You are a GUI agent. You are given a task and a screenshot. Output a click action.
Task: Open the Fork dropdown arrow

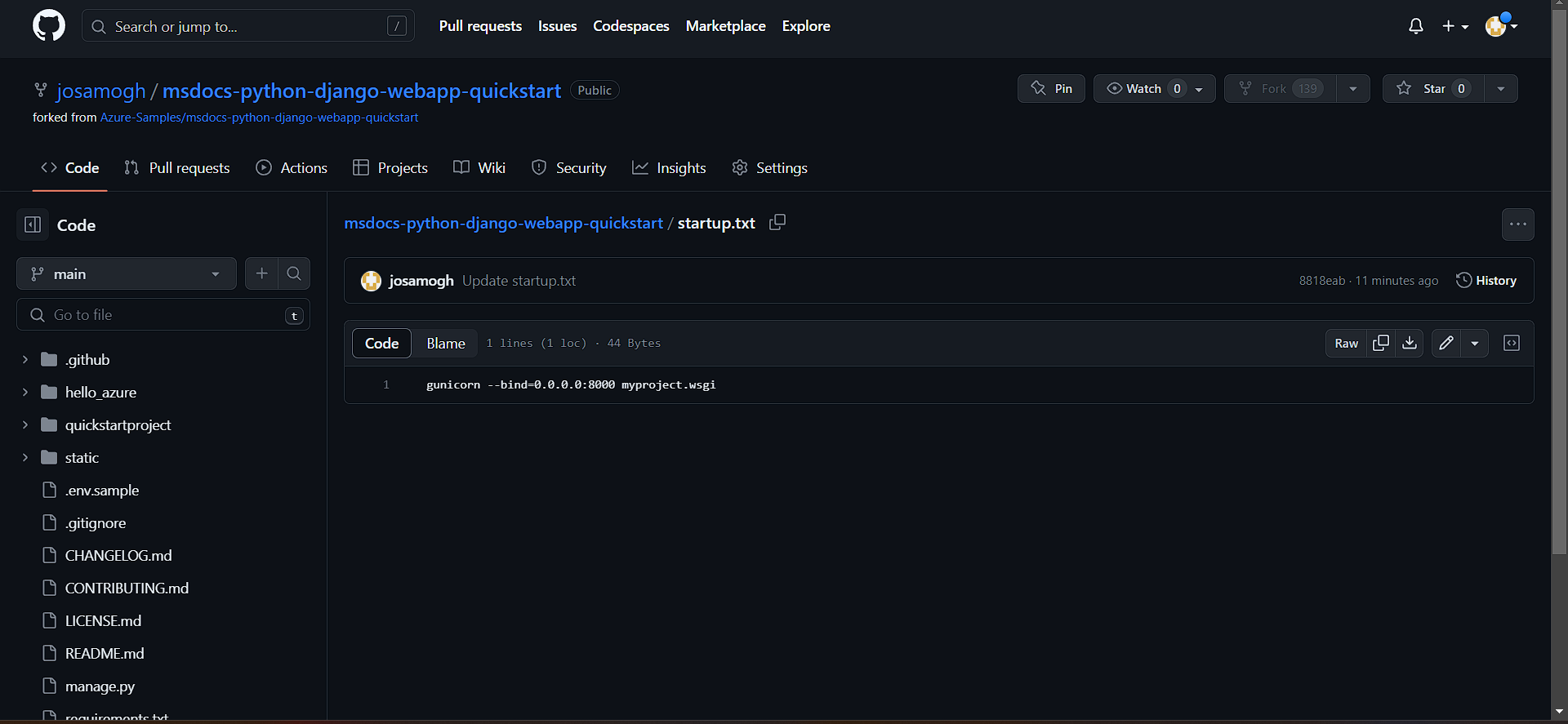[1353, 89]
